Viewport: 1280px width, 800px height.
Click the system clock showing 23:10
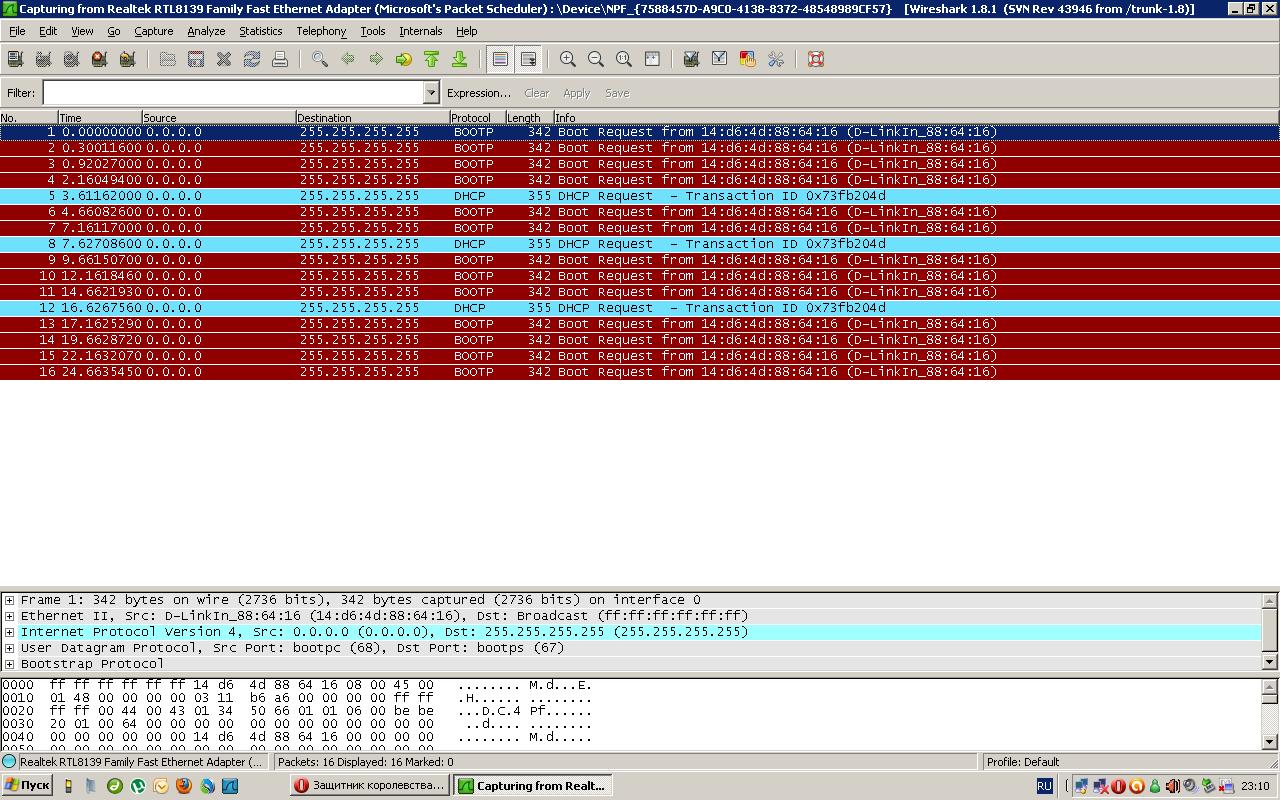pyautogui.click(x=1255, y=786)
